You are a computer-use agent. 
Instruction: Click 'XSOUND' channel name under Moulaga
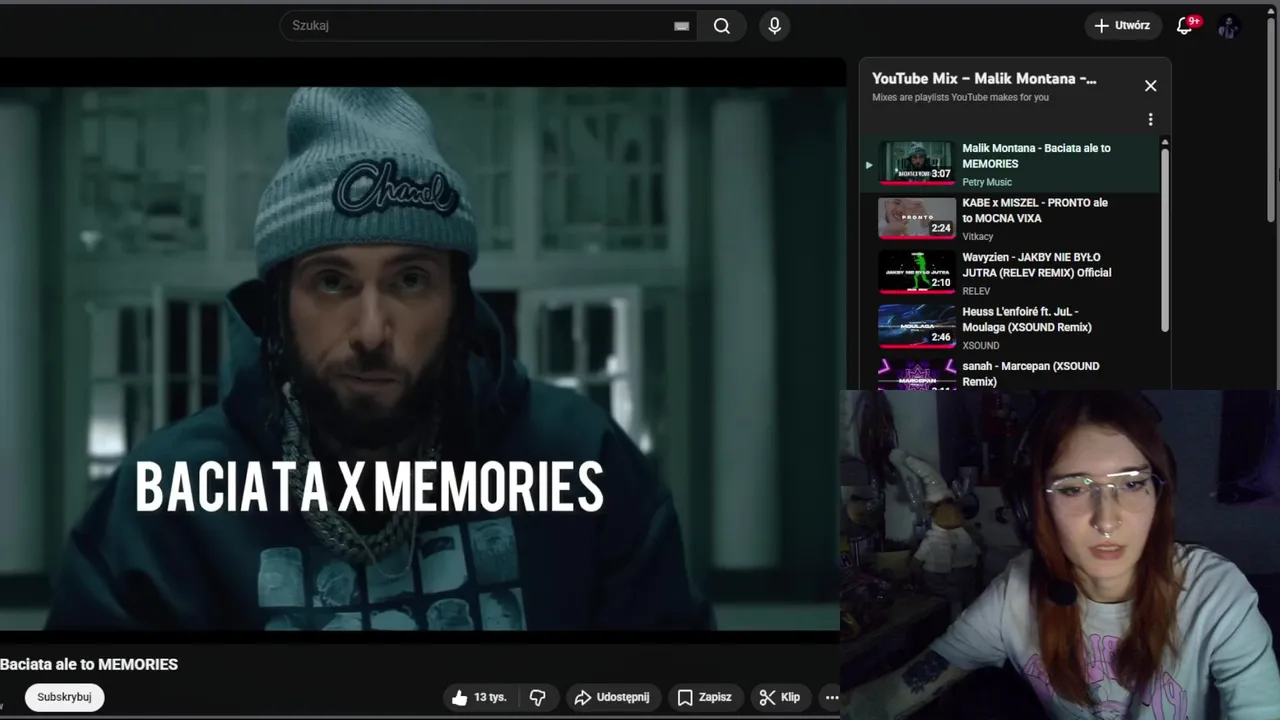tap(981, 346)
